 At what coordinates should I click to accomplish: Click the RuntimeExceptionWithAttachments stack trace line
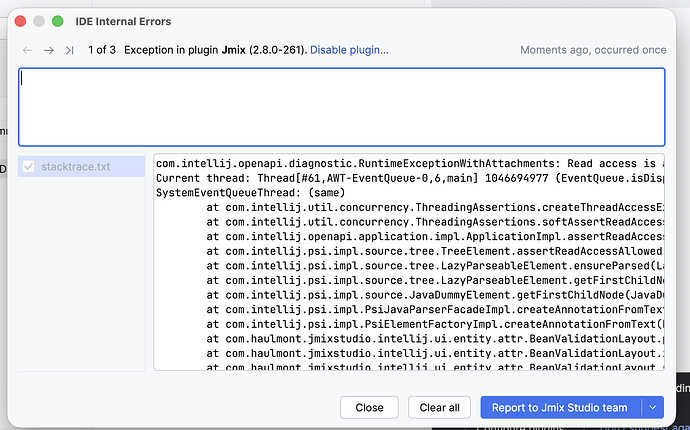tap(409, 164)
